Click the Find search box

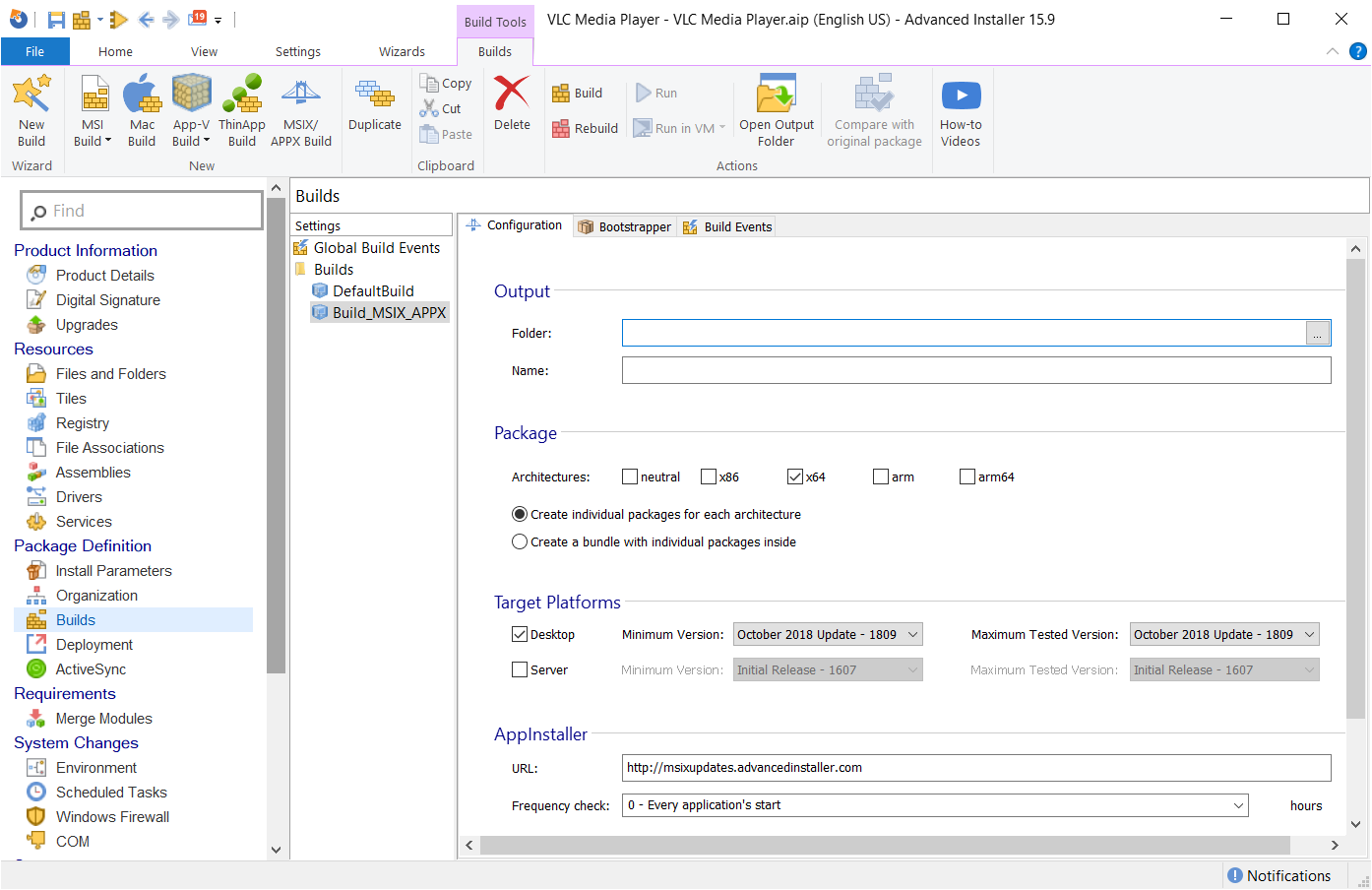[142, 211]
